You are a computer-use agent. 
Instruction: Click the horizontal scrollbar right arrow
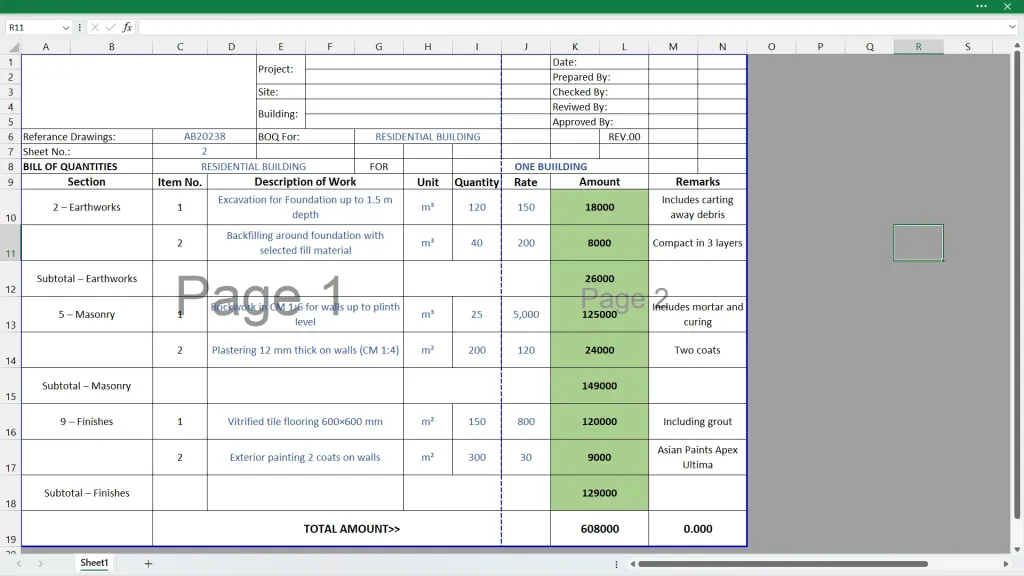tap(1004, 564)
